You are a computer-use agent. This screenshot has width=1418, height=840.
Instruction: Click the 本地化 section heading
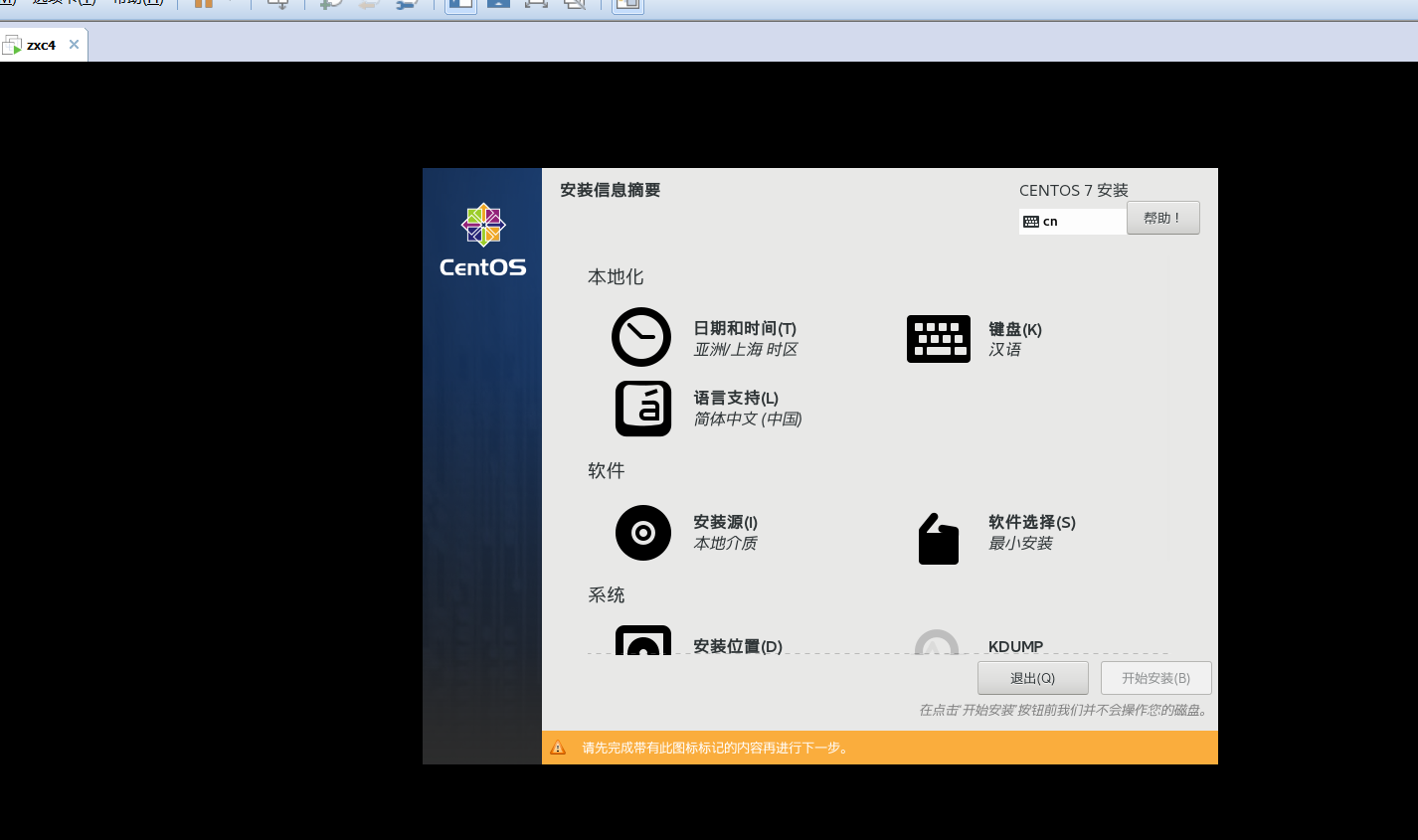coord(616,277)
